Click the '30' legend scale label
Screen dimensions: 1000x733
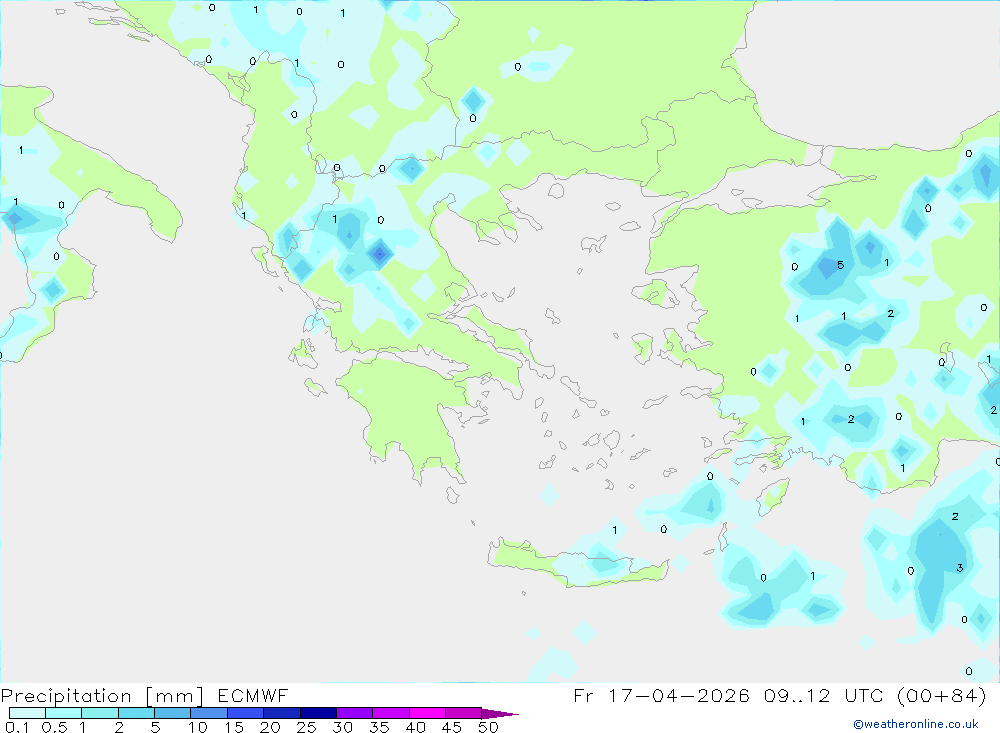point(342,727)
